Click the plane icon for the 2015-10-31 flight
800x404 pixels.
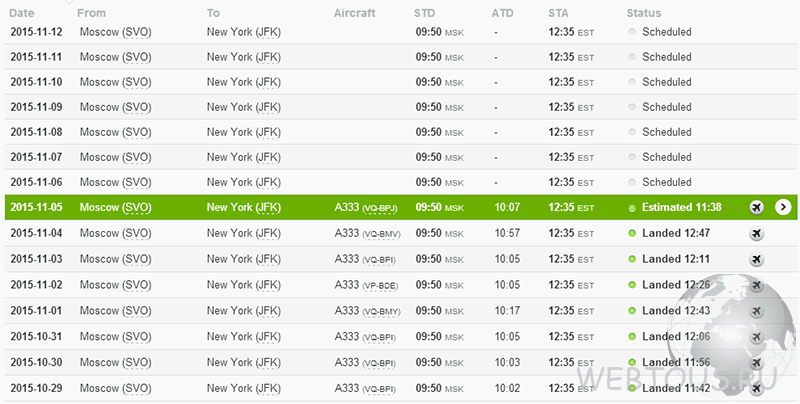(x=757, y=337)
